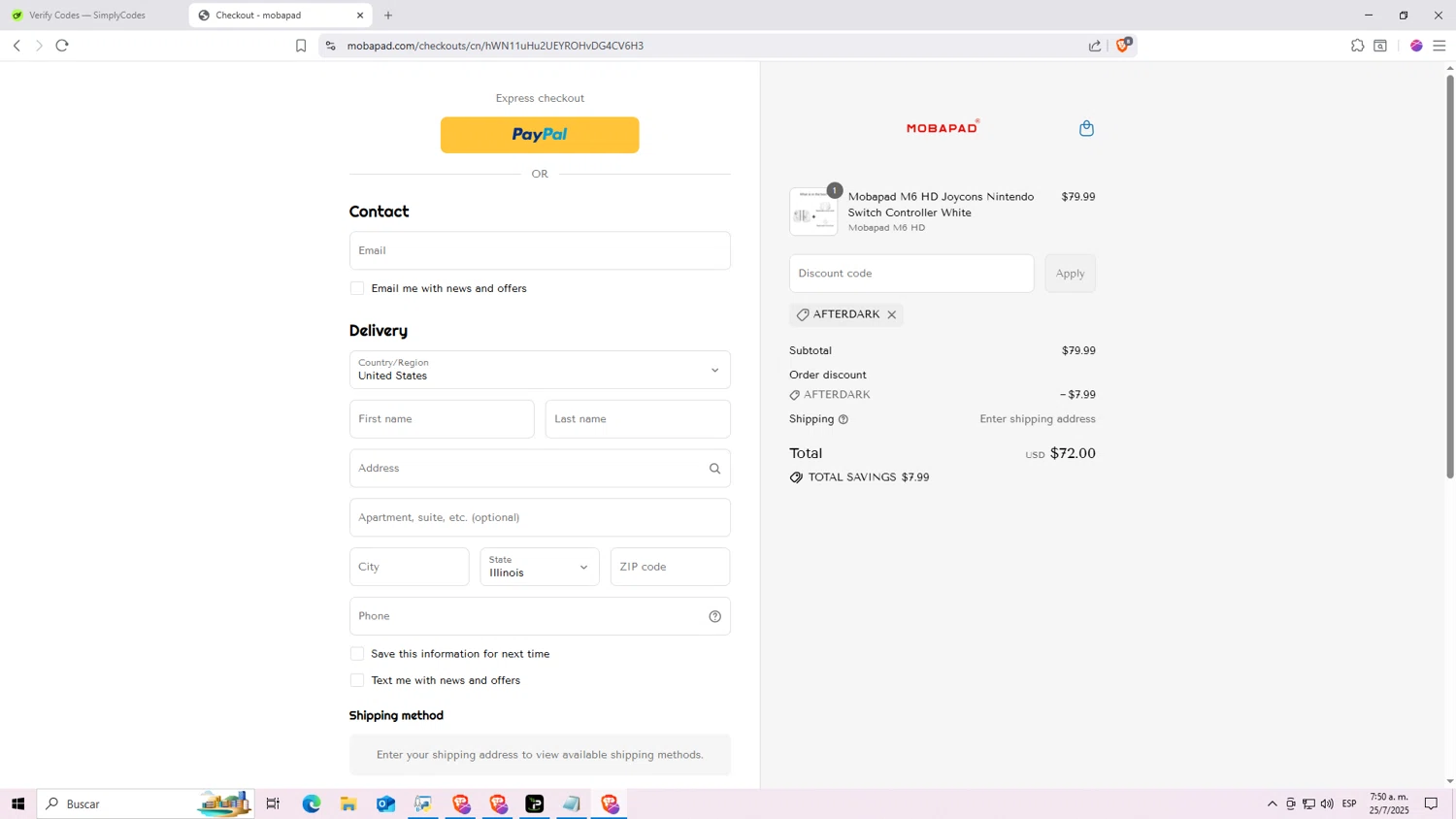Click Enter shipping address text
The width and height of the screenshot is (1456, 819).
[1038, 419]
